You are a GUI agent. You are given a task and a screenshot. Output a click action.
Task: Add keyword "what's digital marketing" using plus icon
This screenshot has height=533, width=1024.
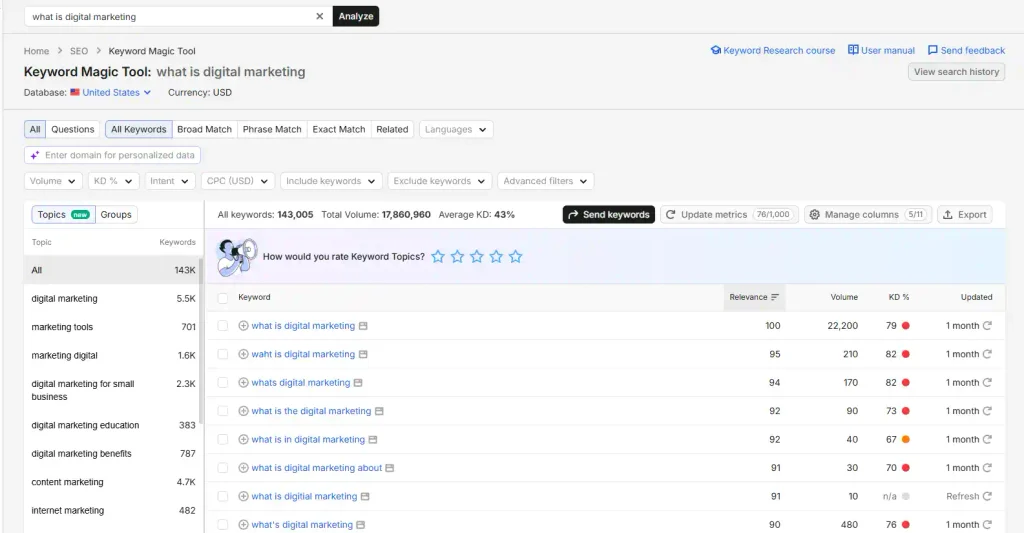pyautogui.click(x=243, y=525)
